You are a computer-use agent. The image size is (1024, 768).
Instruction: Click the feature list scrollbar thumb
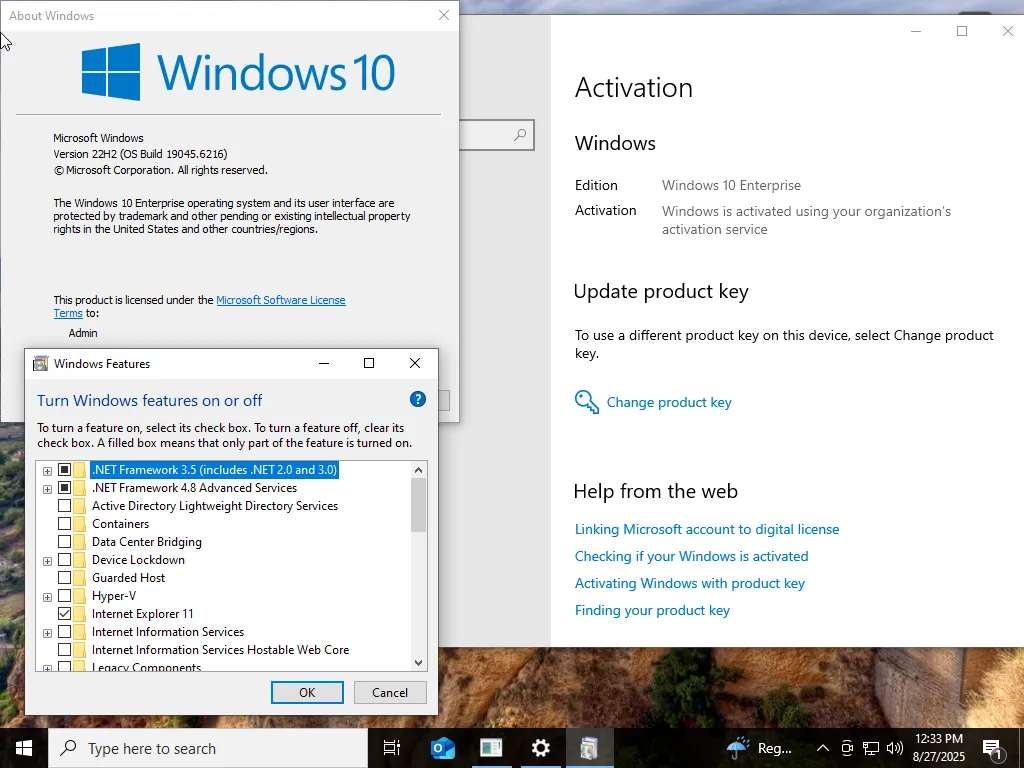pos(419,505)
